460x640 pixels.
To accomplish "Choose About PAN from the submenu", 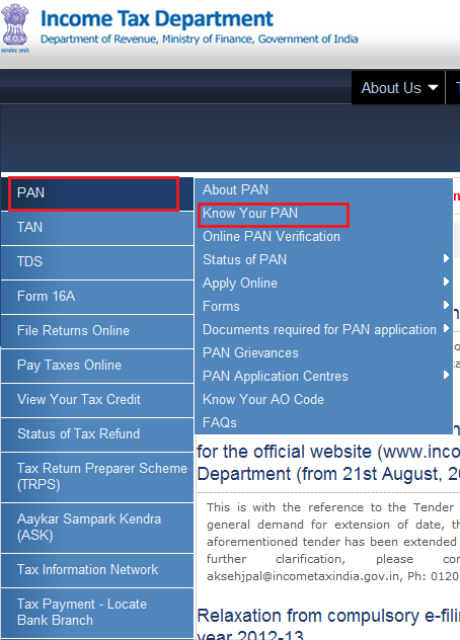I will [236, 190].
